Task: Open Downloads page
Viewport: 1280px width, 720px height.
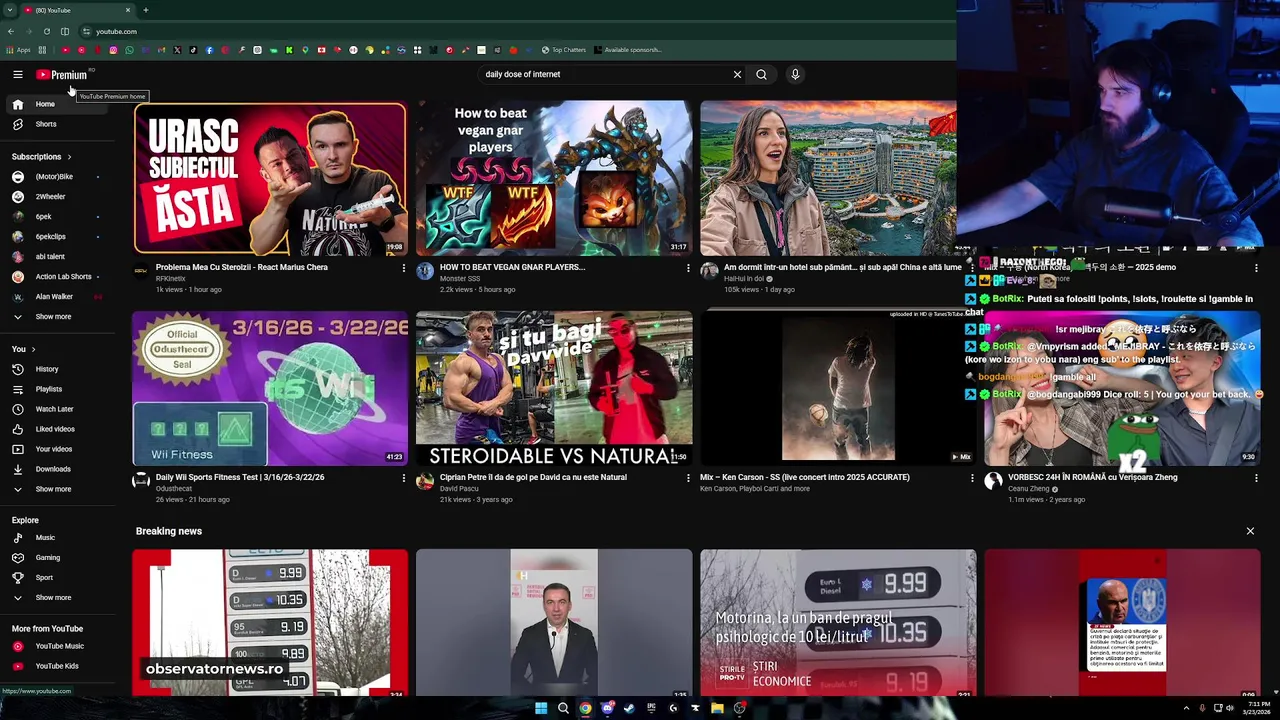Action: point(59,469)
